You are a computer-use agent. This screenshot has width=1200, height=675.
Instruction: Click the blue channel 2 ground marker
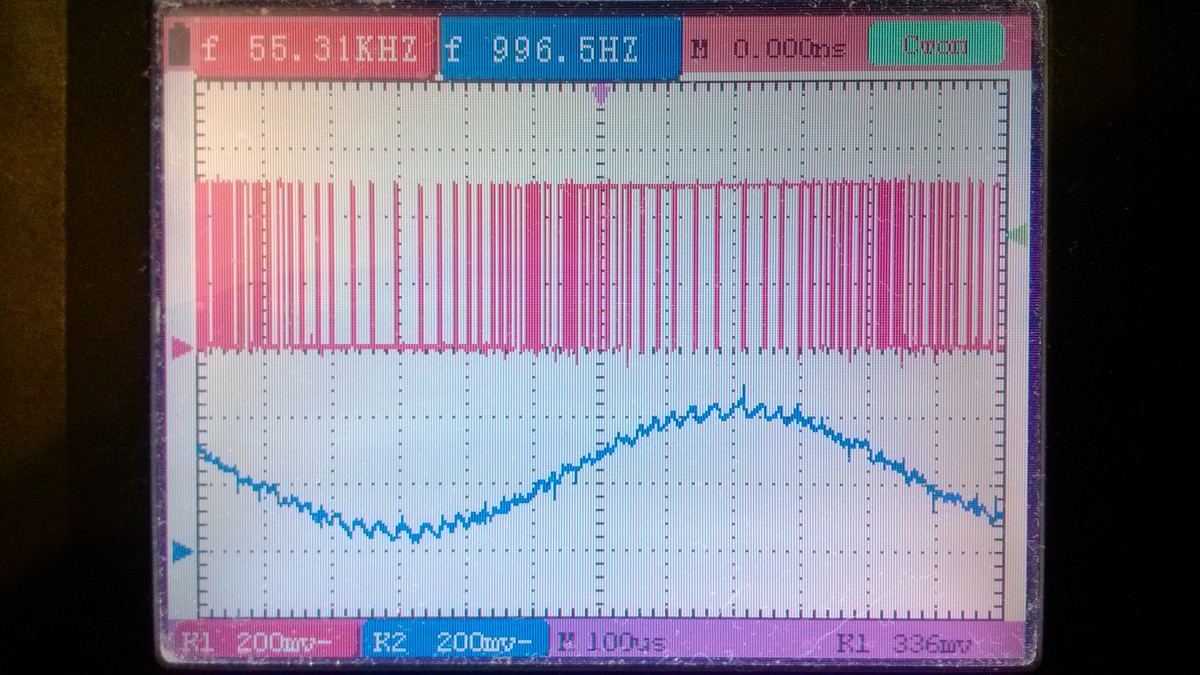click(x=182, y=551)
